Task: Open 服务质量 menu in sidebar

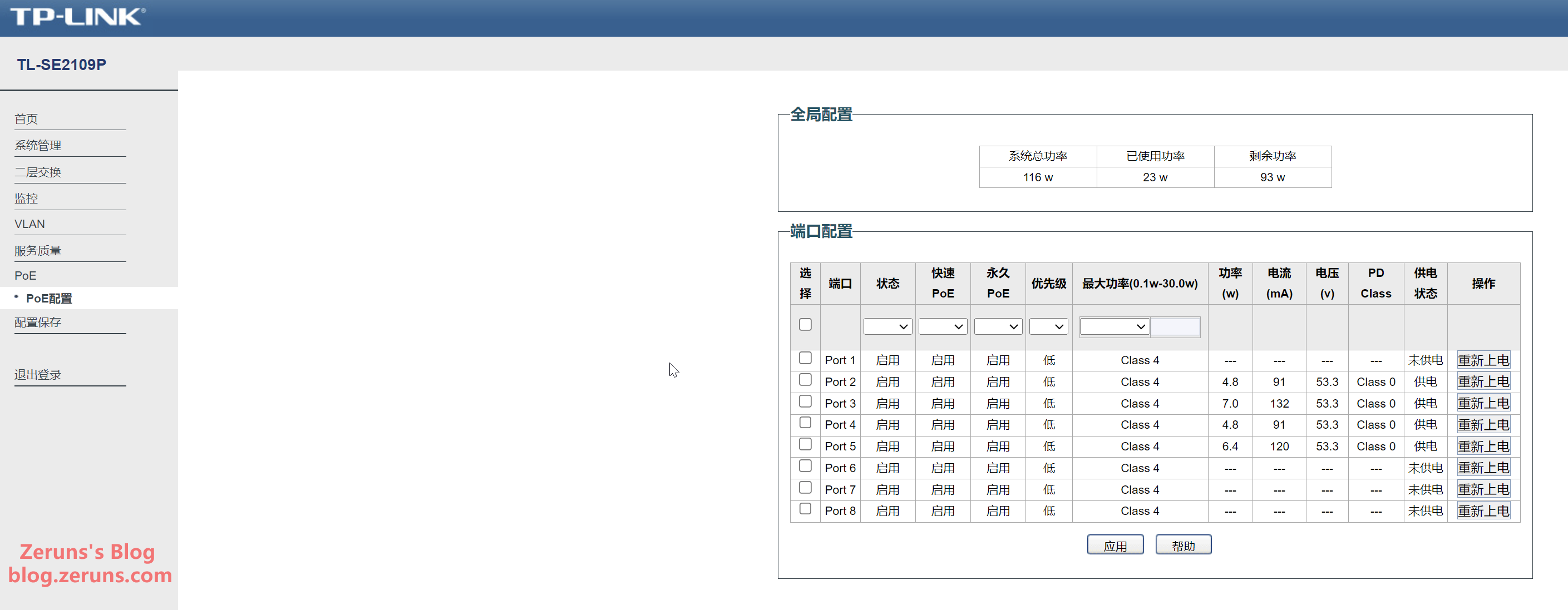Action: (38, 251)
